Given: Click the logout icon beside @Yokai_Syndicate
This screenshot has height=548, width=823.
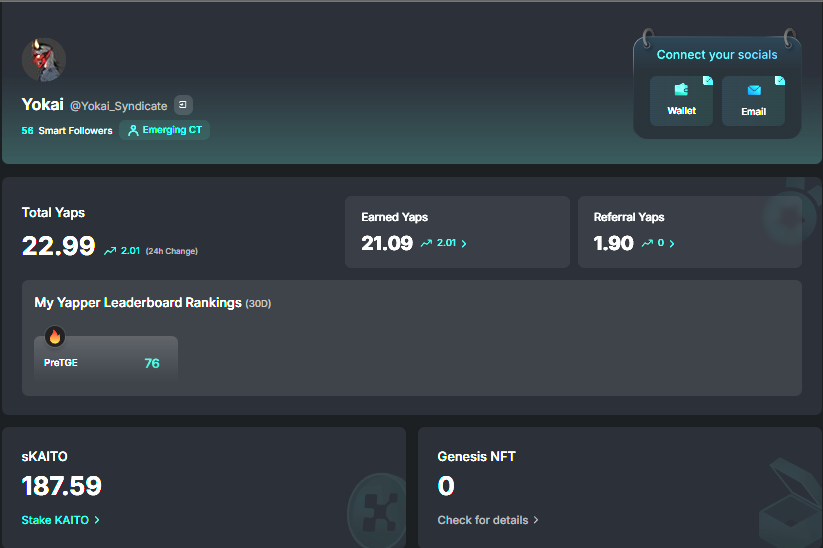Looking at the screenshot, I should coord(183,105).
